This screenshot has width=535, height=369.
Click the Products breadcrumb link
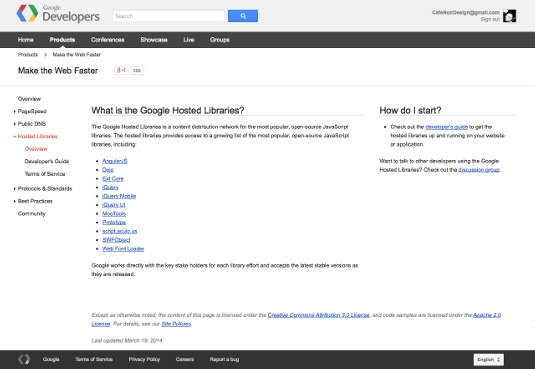[28, 55]
